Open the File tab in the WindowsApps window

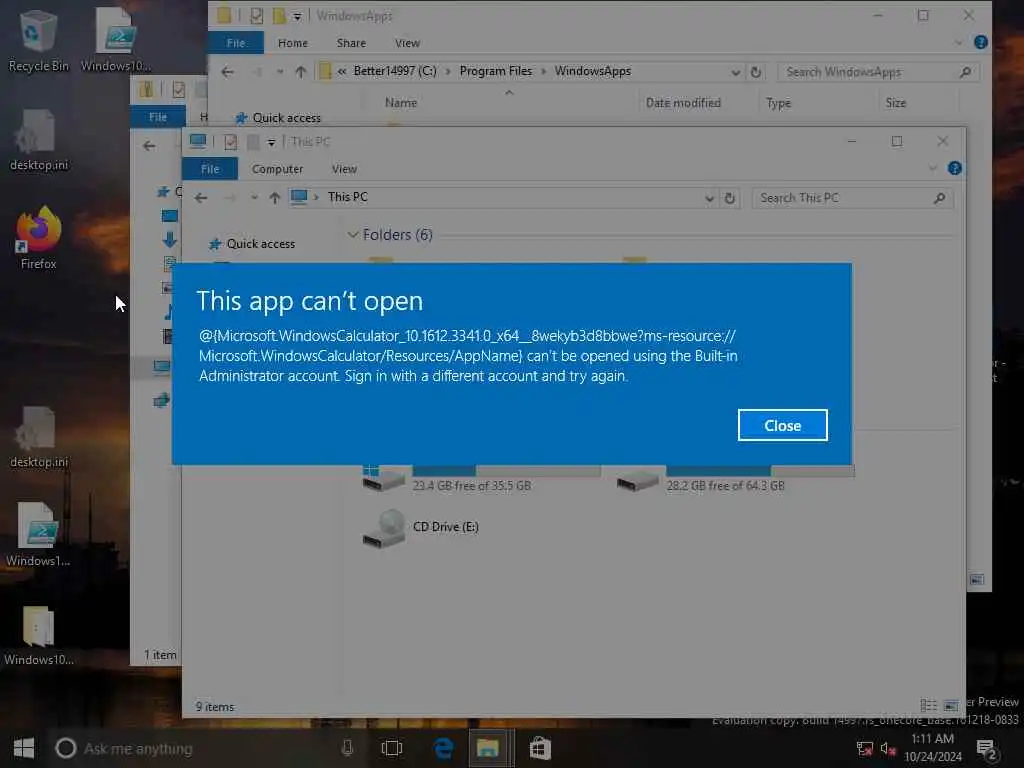(x=236, y=43)
